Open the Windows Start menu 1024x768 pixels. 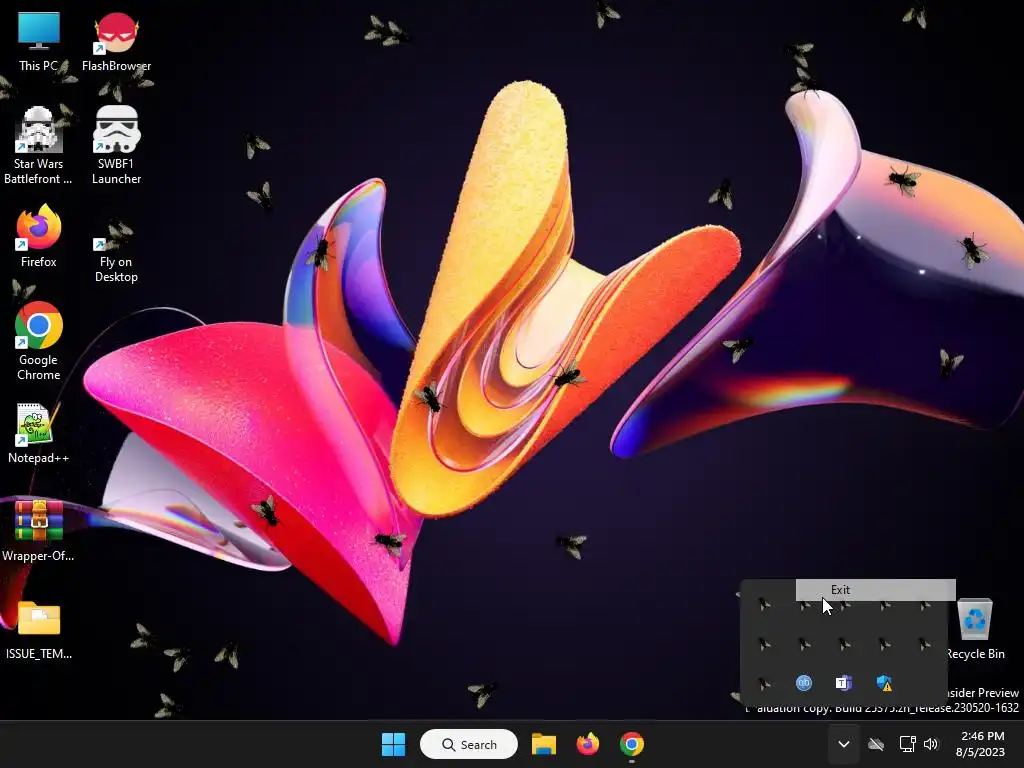point(393,744)
